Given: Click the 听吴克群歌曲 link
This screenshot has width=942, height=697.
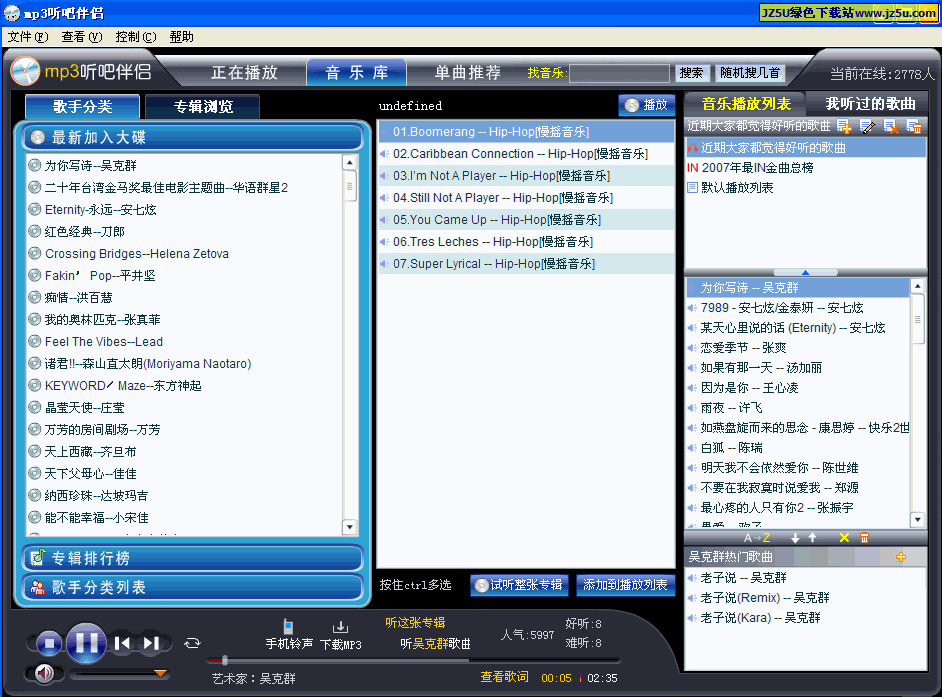Looking at the screenshot, I should [436, 644].
